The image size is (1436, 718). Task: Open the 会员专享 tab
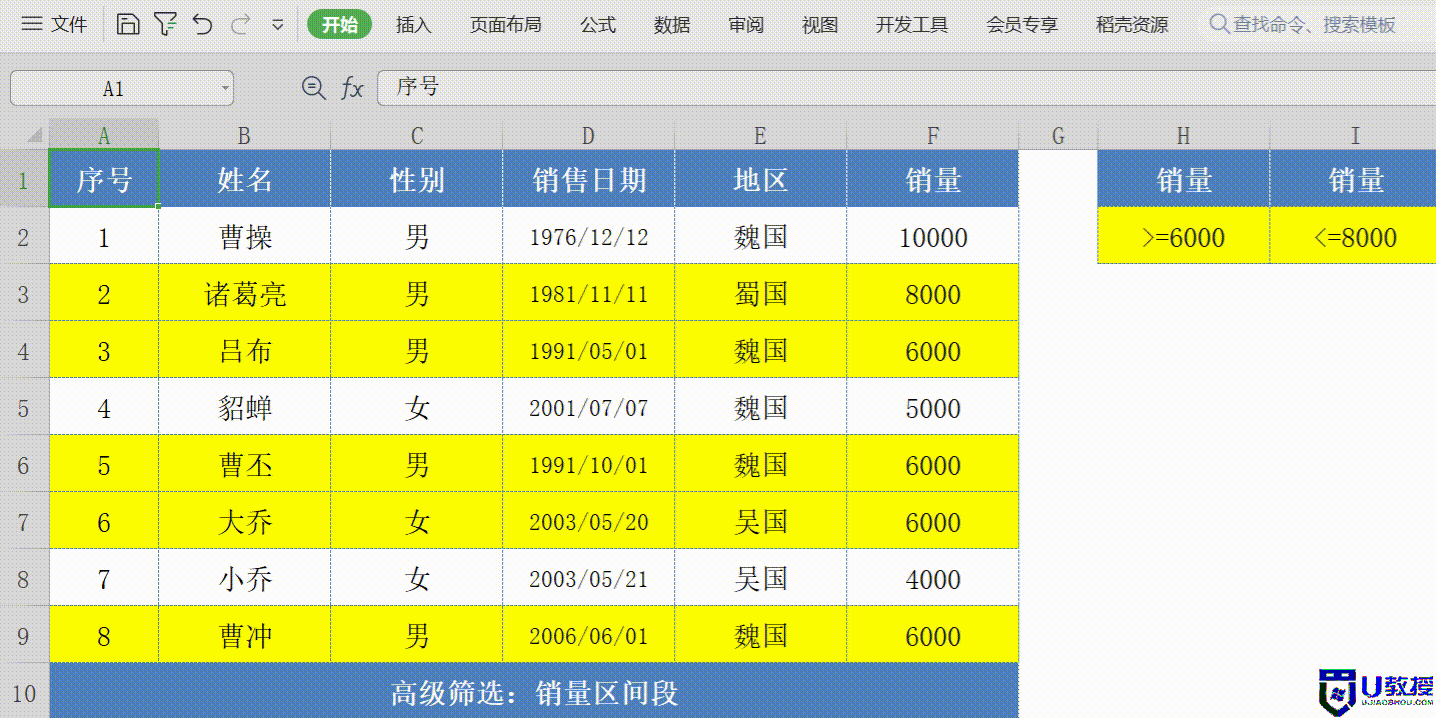[1022, 25]
